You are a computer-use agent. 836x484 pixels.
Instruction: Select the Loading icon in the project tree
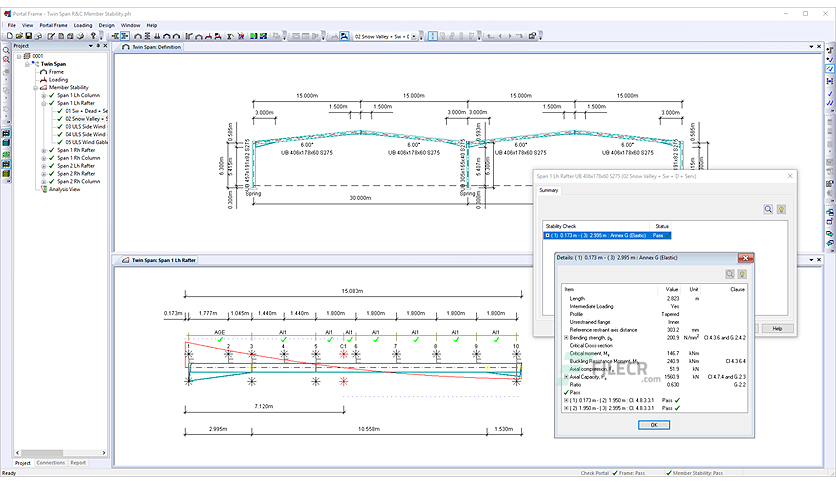[x=44, y=79]
